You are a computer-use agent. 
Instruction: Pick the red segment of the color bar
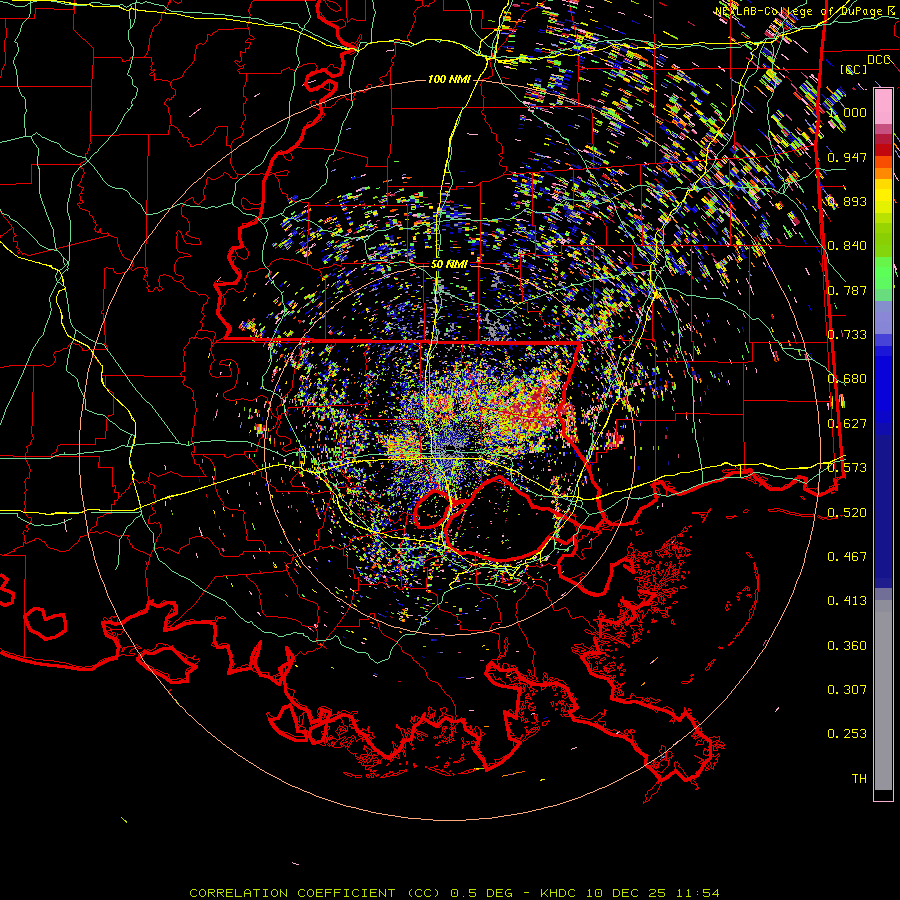pyautogui.click(x=883, y=150)
